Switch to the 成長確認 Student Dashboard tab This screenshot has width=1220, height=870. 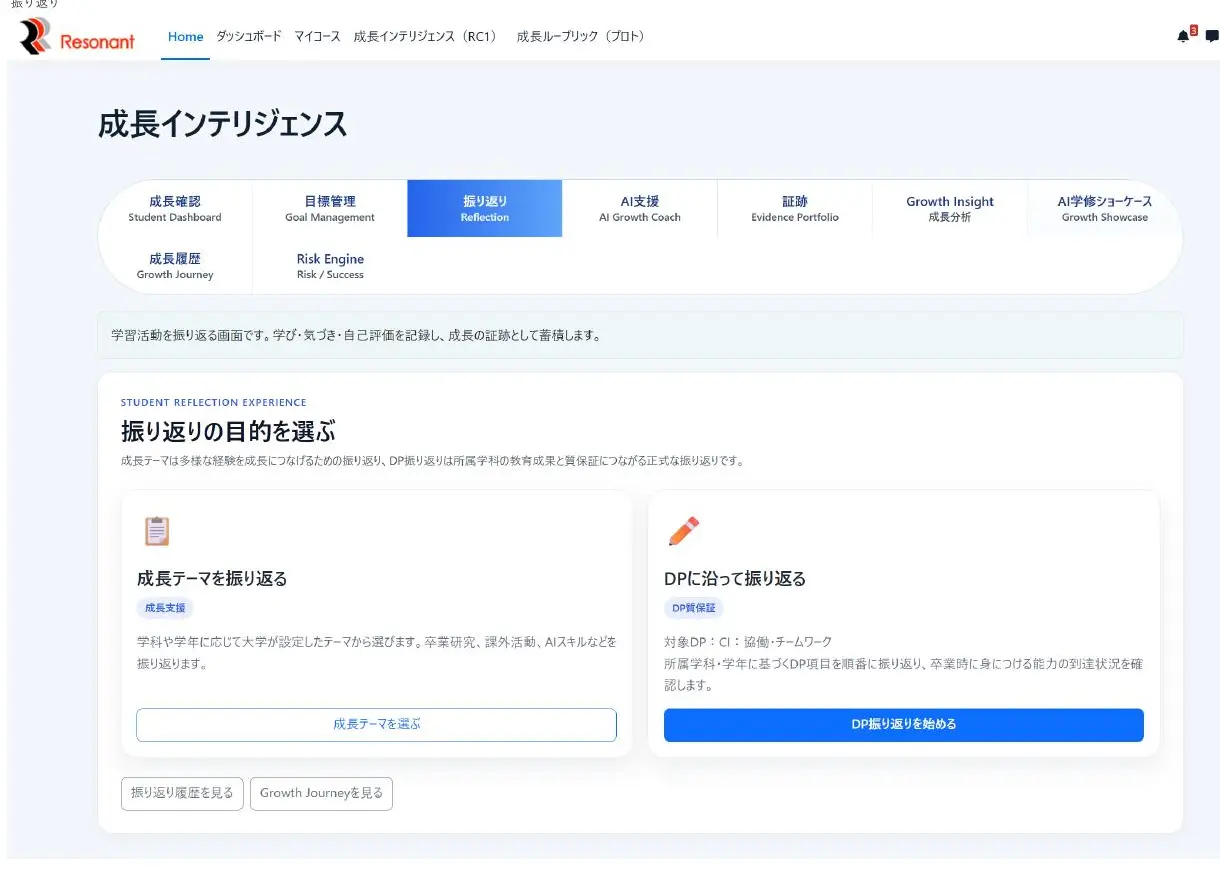[x=175, y=208]
